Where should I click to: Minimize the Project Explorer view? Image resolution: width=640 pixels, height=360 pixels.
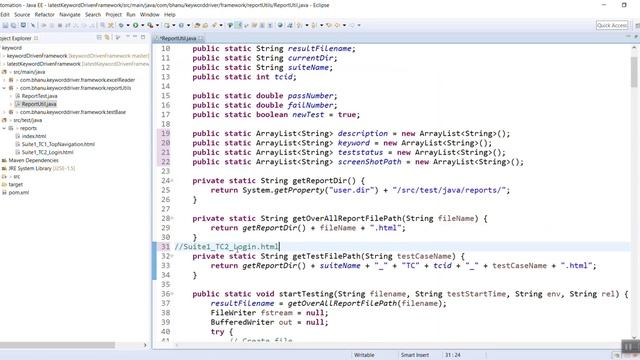click(135, 37)
